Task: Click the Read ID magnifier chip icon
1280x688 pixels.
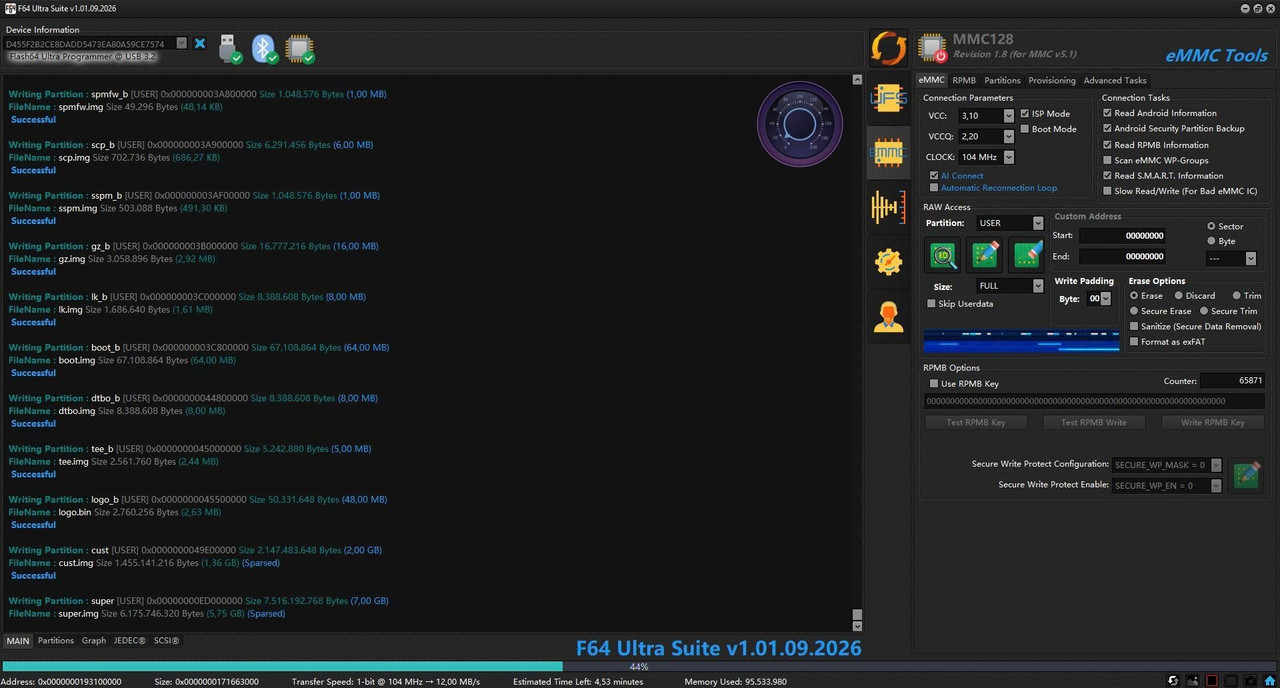Action: pos(943,255)
